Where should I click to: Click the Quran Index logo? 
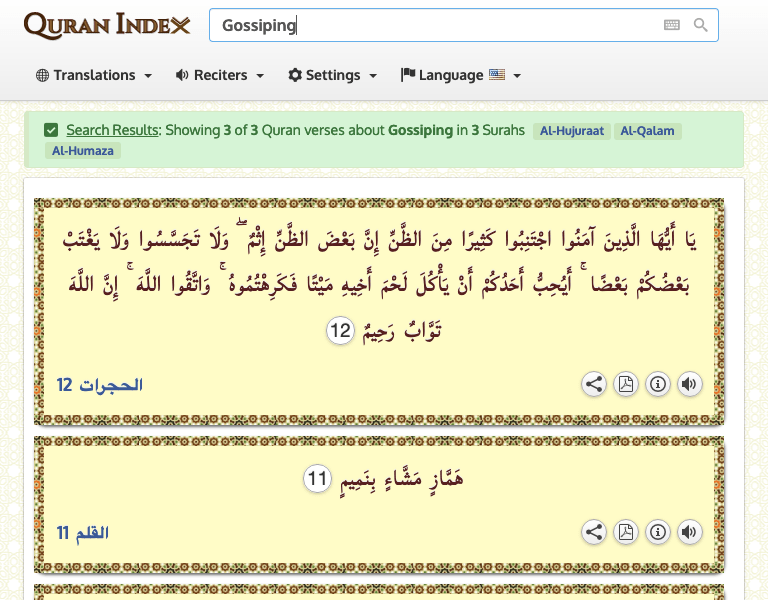(107, 25)
